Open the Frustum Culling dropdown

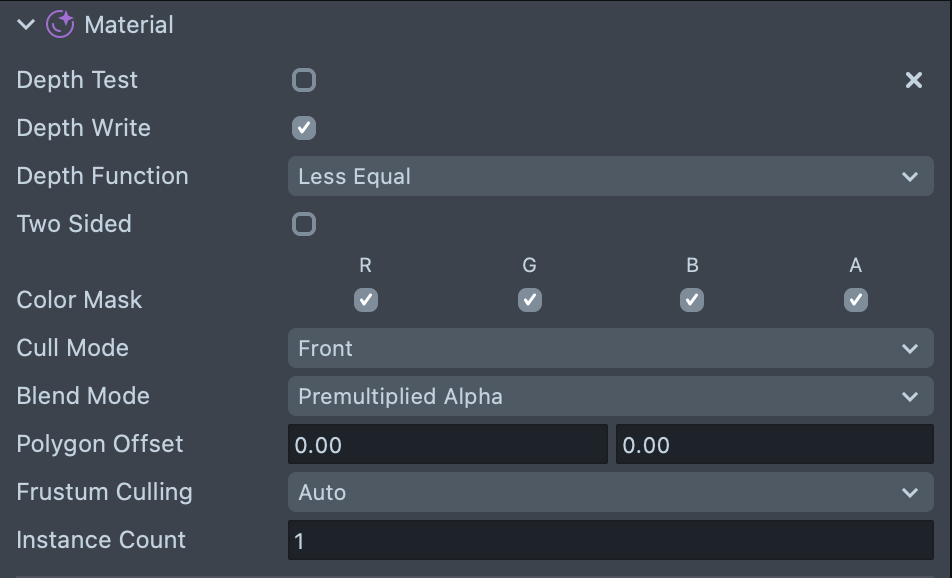coord(610,493)
